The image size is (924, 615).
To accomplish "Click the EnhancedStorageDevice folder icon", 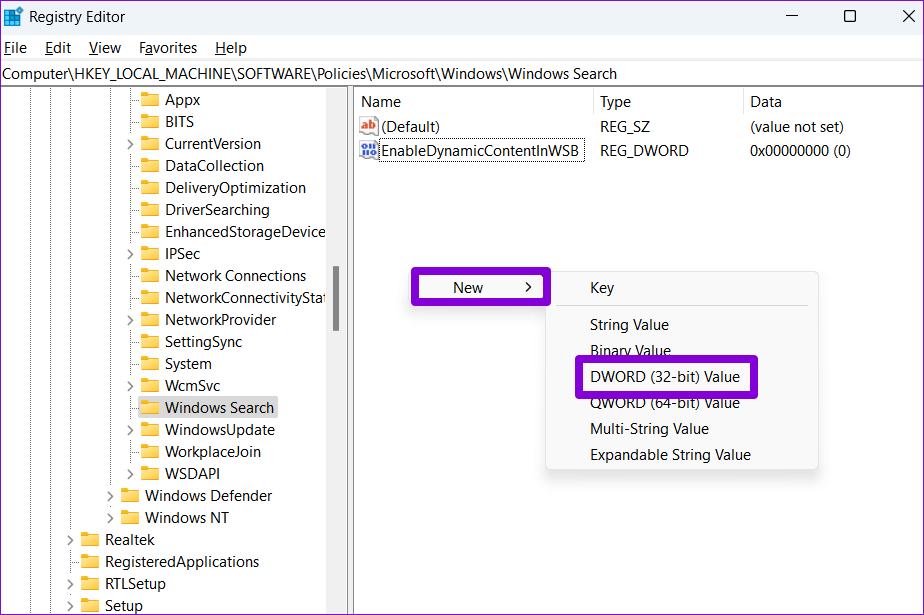I will (150, 232).
